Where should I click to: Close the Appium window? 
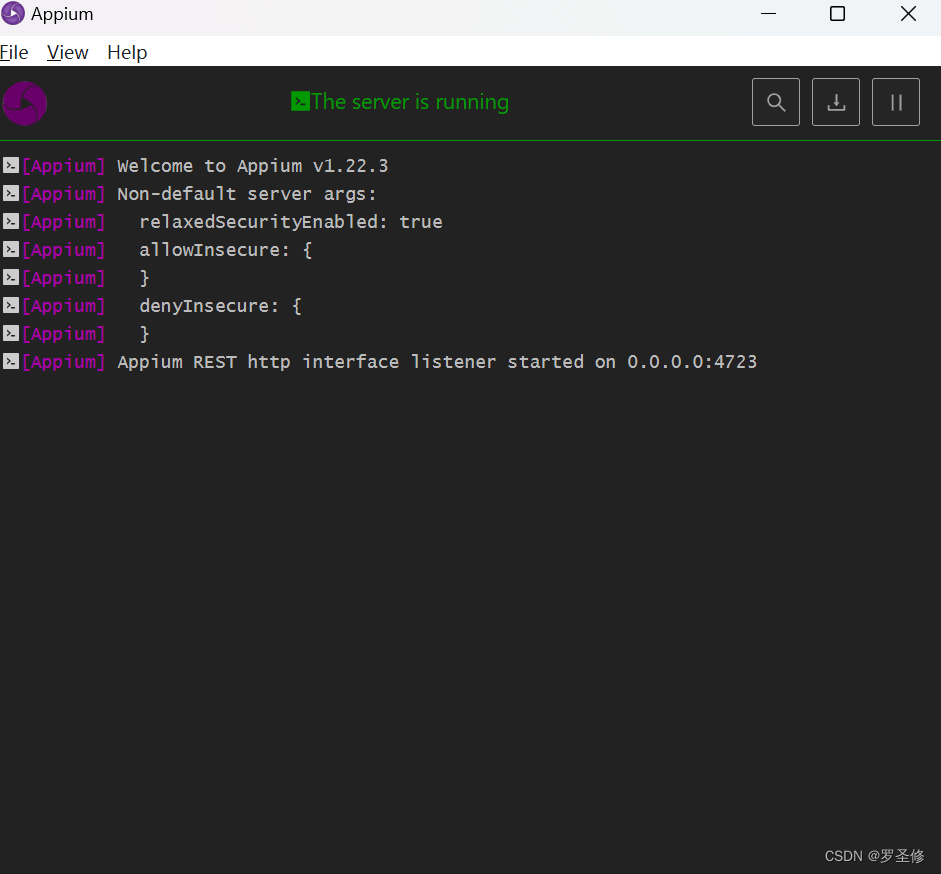pos(908,13)
